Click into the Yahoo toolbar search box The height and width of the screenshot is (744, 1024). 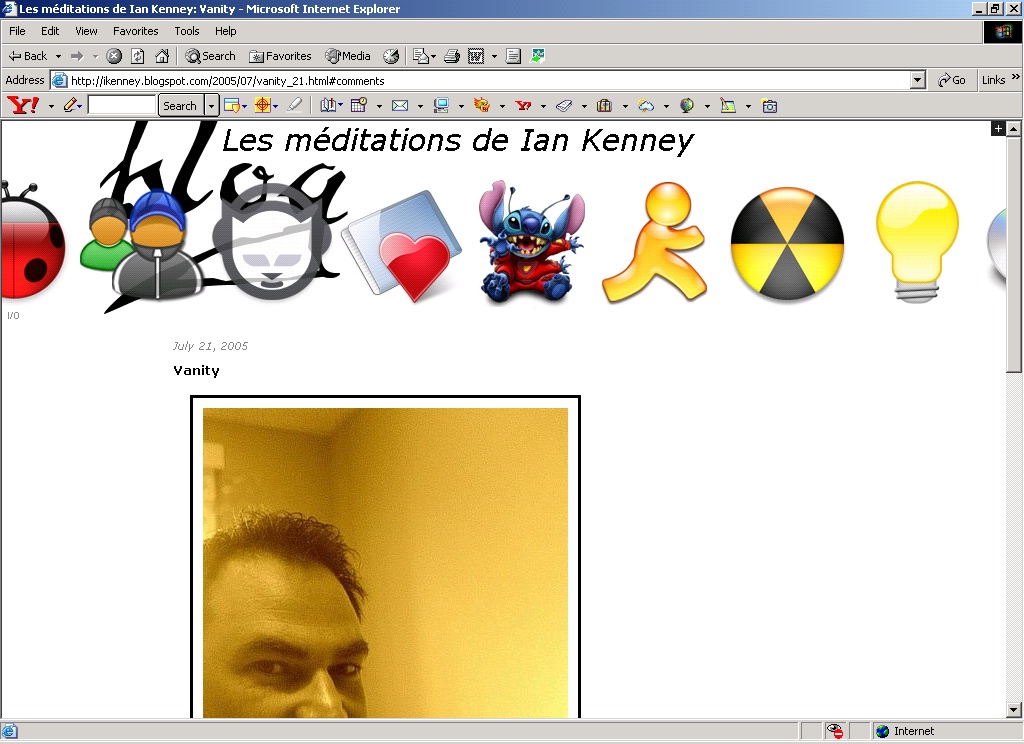point(122,105)
